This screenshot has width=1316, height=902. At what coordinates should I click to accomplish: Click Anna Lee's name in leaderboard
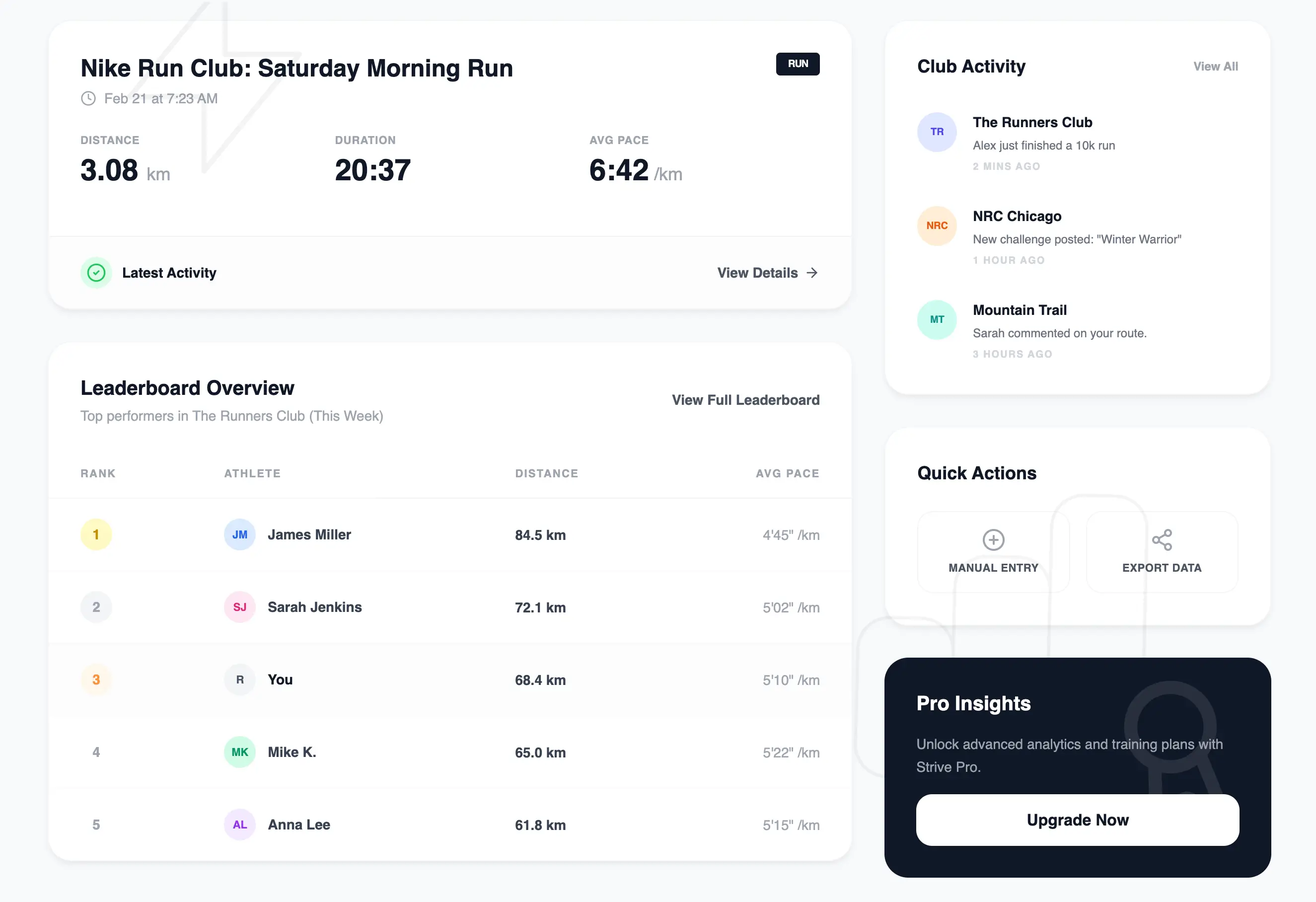coord(299,825)
